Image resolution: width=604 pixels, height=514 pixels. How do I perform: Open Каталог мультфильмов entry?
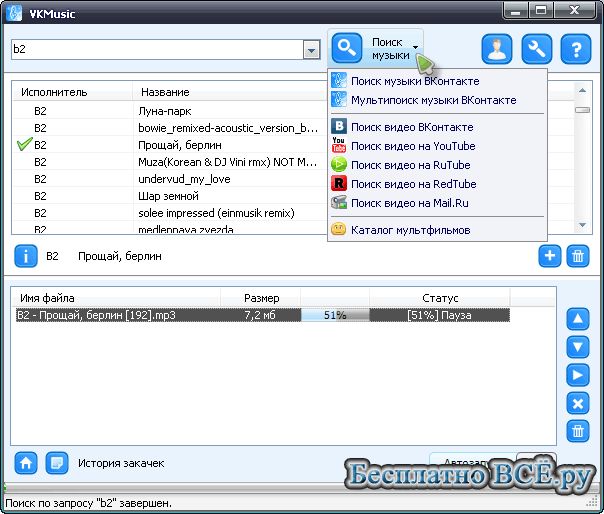click(437, 230)
